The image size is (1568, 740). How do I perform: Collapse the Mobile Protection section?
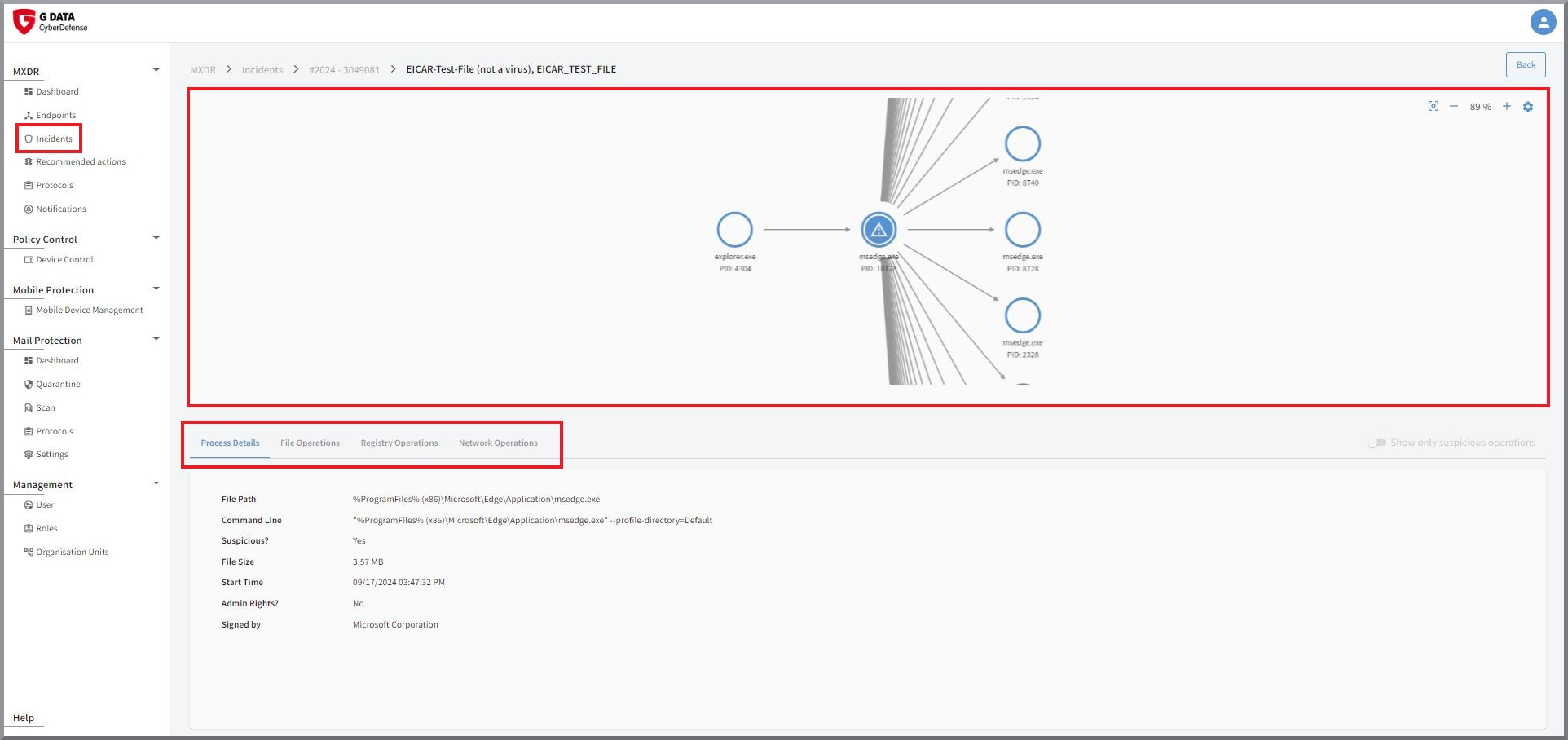point(156,289)
